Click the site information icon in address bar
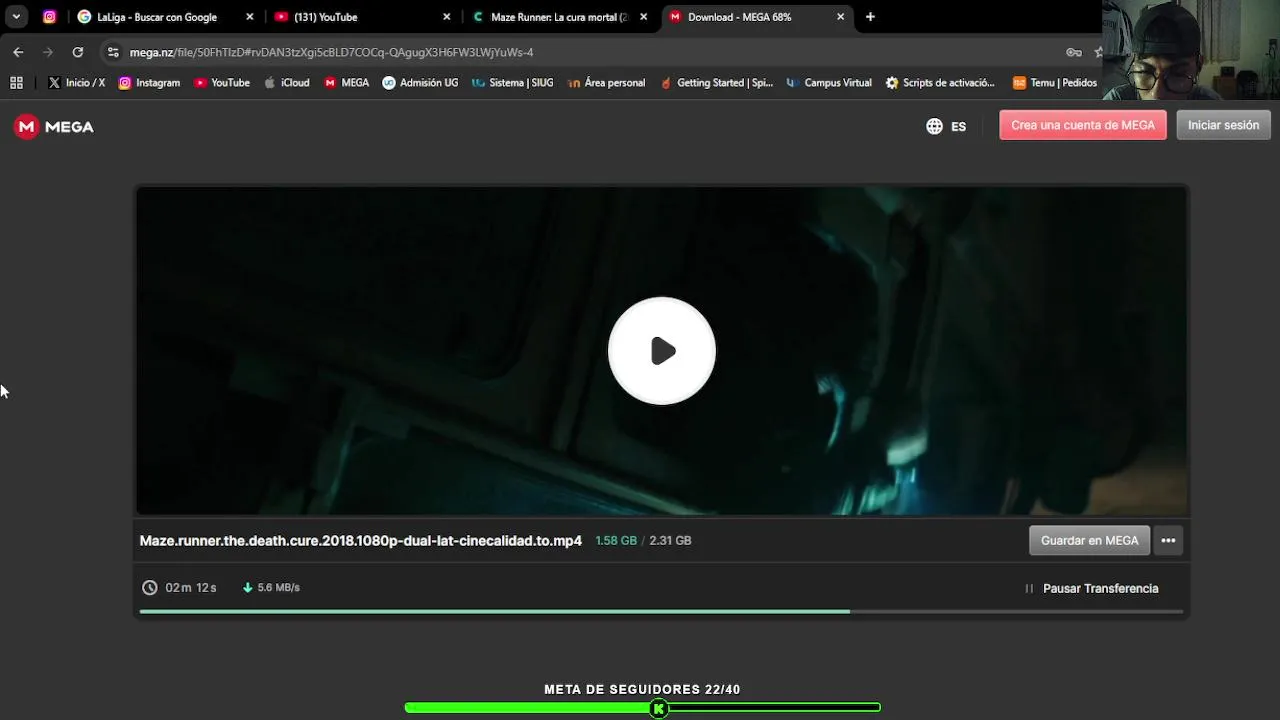Screen dimensions: 1280x720 [113, 52]
